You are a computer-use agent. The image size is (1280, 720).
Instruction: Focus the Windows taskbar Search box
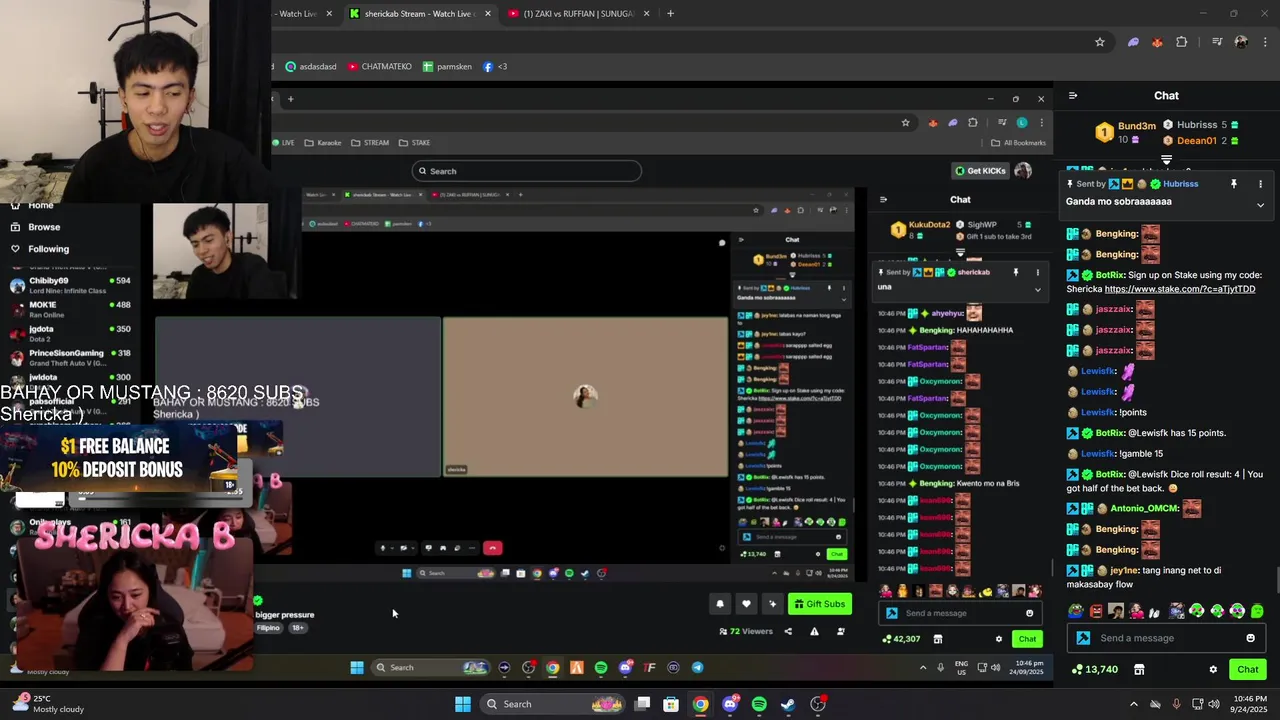[553, 704]
